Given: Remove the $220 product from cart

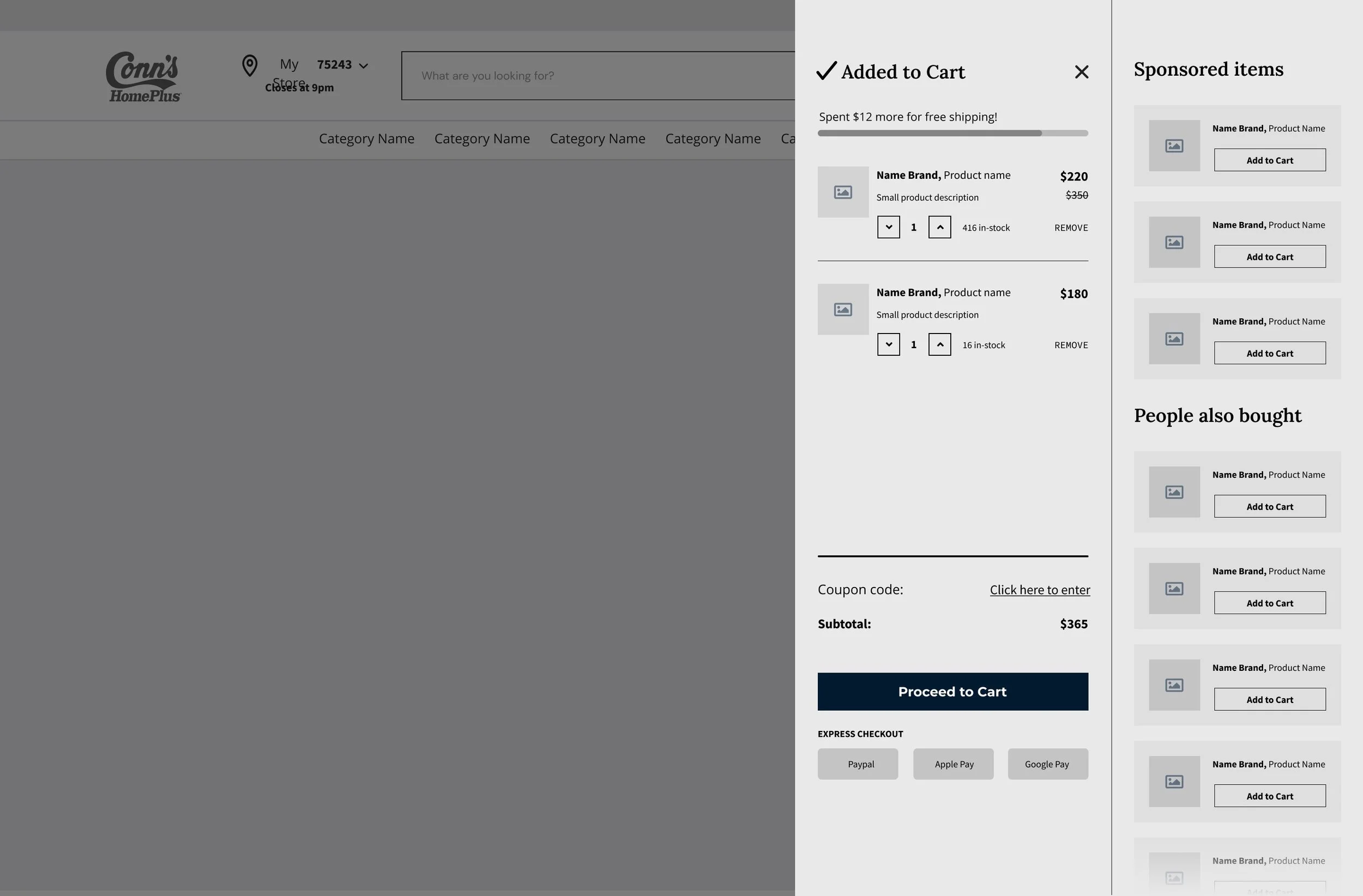Looking at the screenshot, I should [x=1070, y=228].
